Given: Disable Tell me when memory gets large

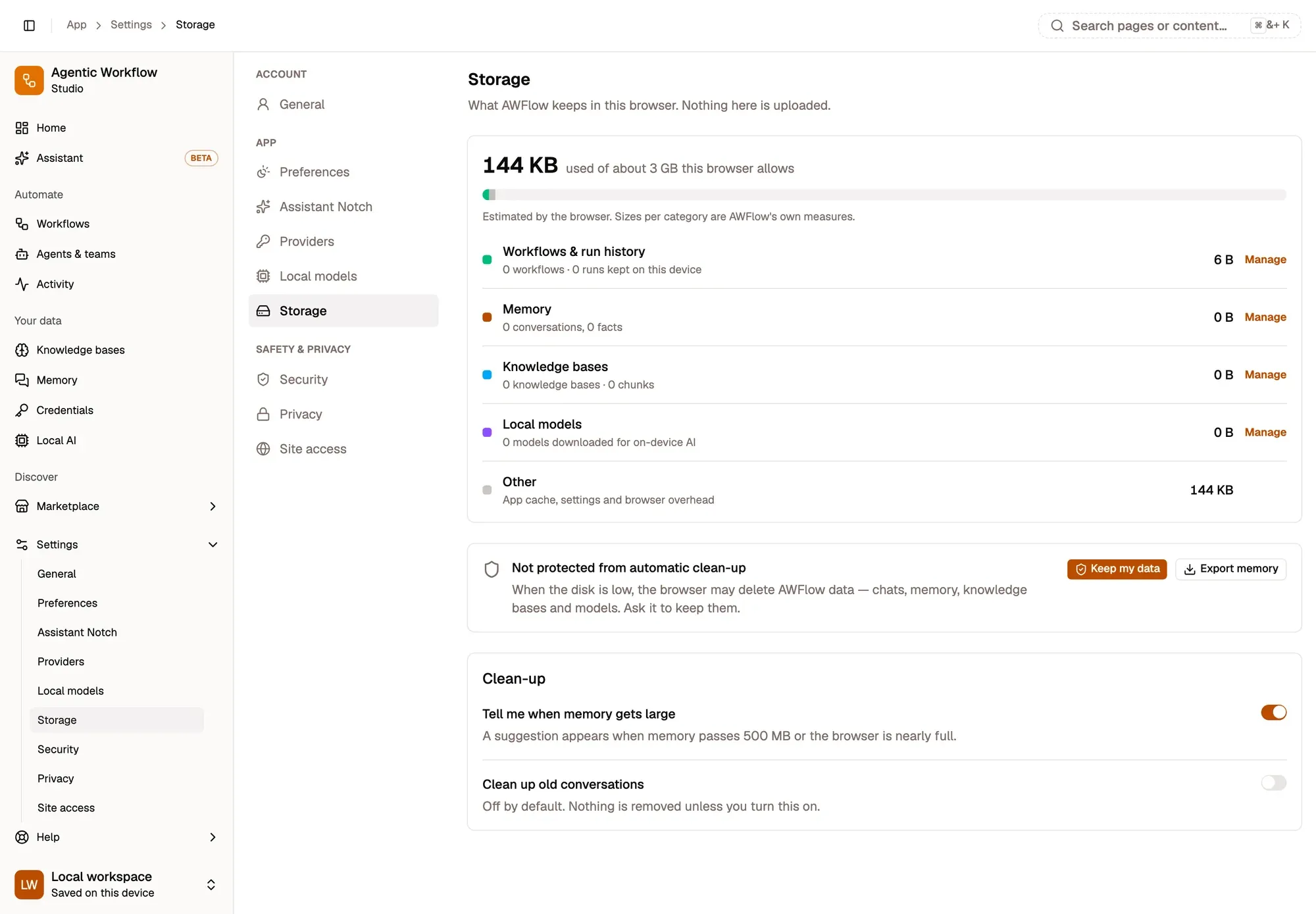Looking at the screenshot, I should [1273, 713].
